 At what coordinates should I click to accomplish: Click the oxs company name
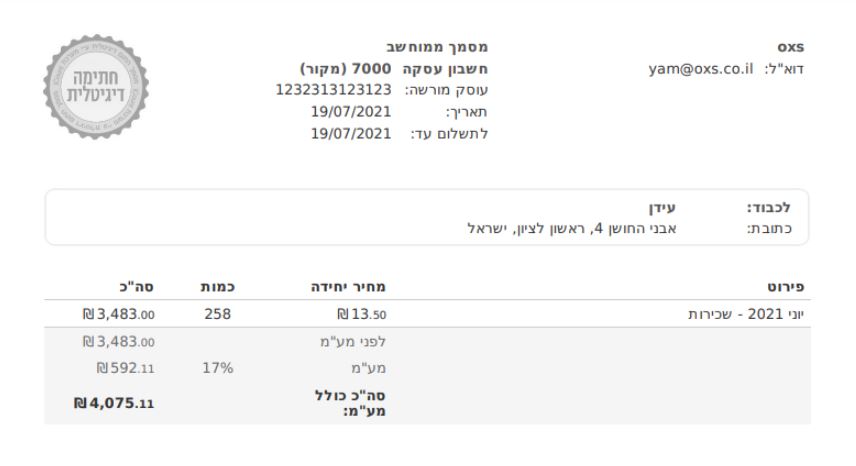click(792, 47)
